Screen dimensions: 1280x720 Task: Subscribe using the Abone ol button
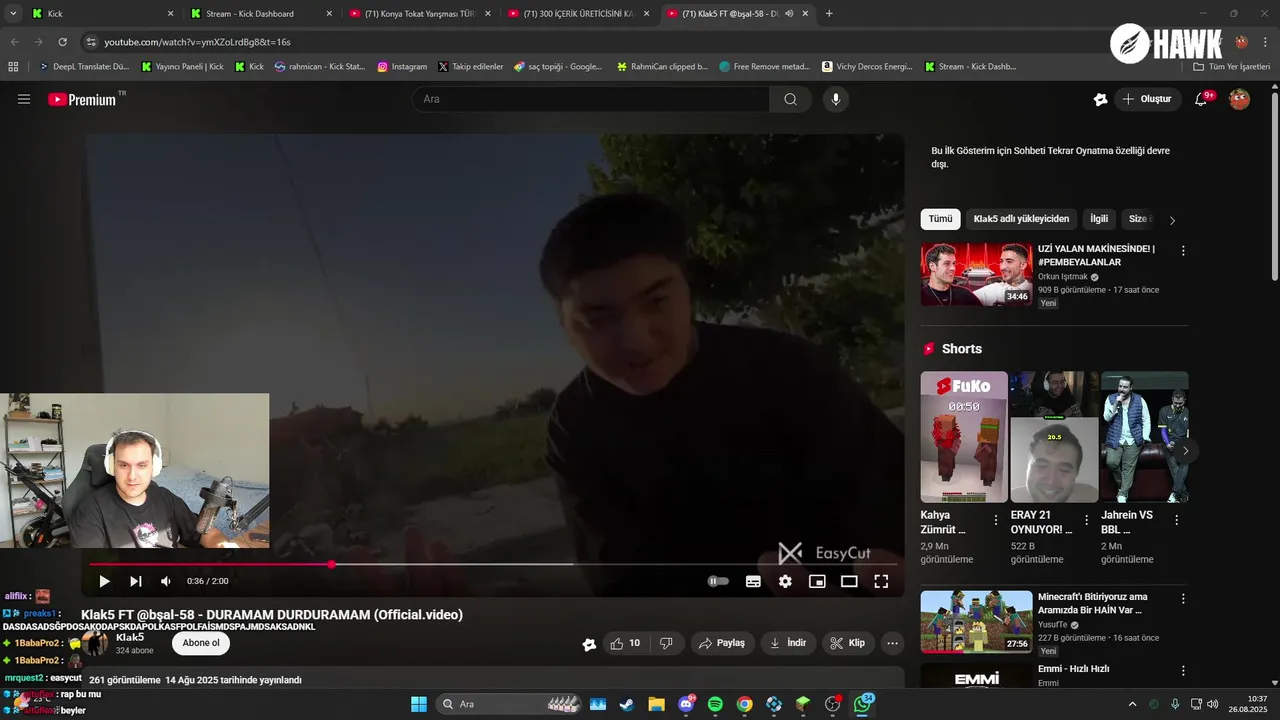tap(201, 643)
